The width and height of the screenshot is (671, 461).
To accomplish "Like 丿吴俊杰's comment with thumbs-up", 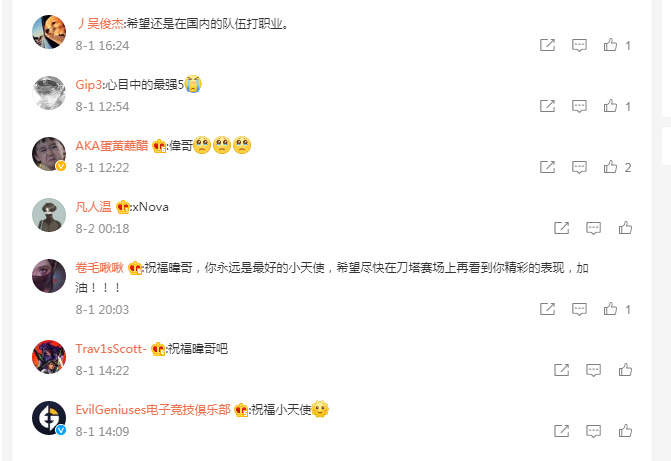I will click(610, 45).
